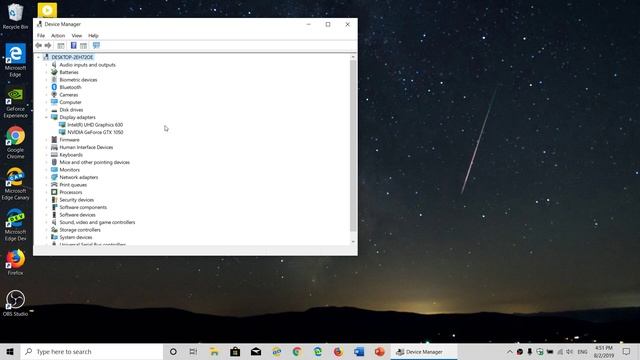This screenshot has width=640, height=360.
Task: Click Device Manager taskbar button
Action: (423, 351)
